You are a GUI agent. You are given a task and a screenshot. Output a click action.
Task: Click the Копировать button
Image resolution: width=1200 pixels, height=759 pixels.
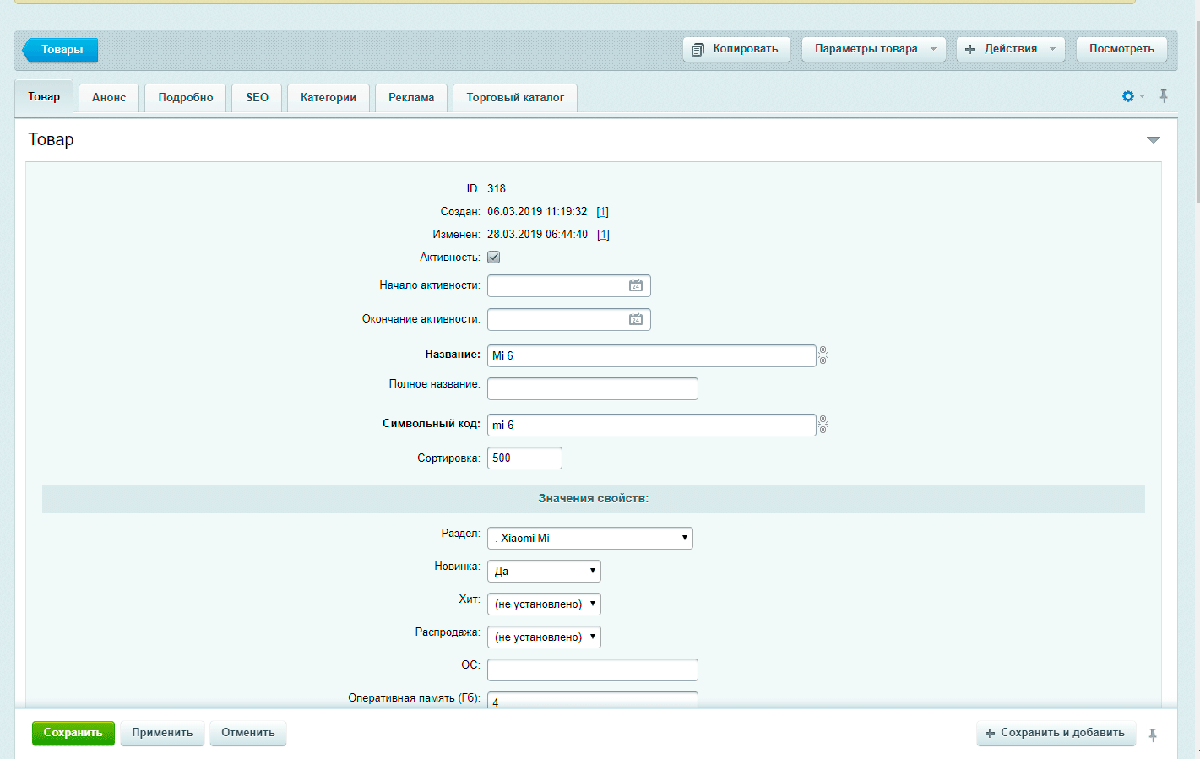[737, 49]
